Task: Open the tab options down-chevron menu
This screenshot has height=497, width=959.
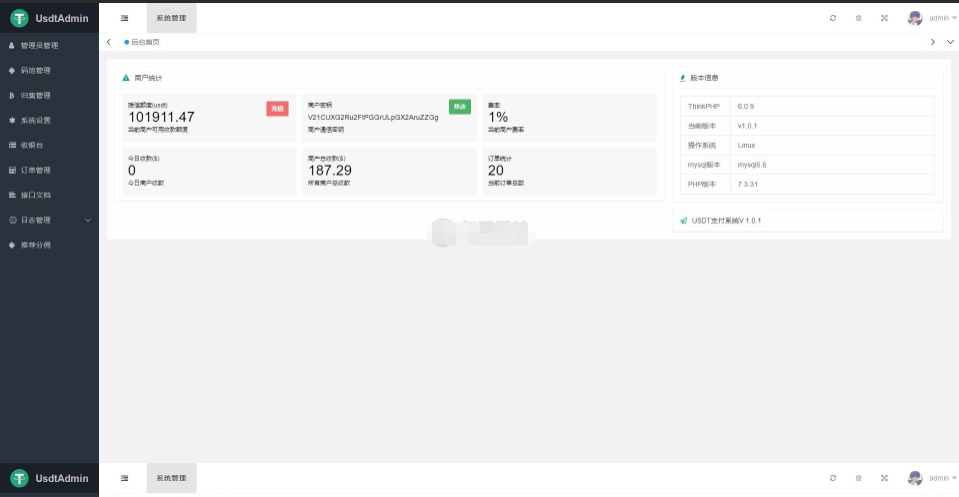Action: (949, 42)
